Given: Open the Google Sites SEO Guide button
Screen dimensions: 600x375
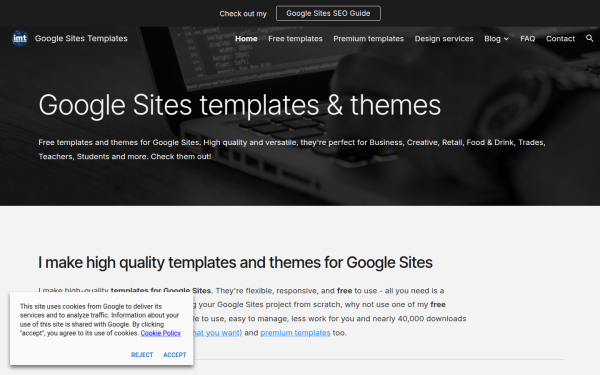Looking at the screenshot, I should point(328,13).
